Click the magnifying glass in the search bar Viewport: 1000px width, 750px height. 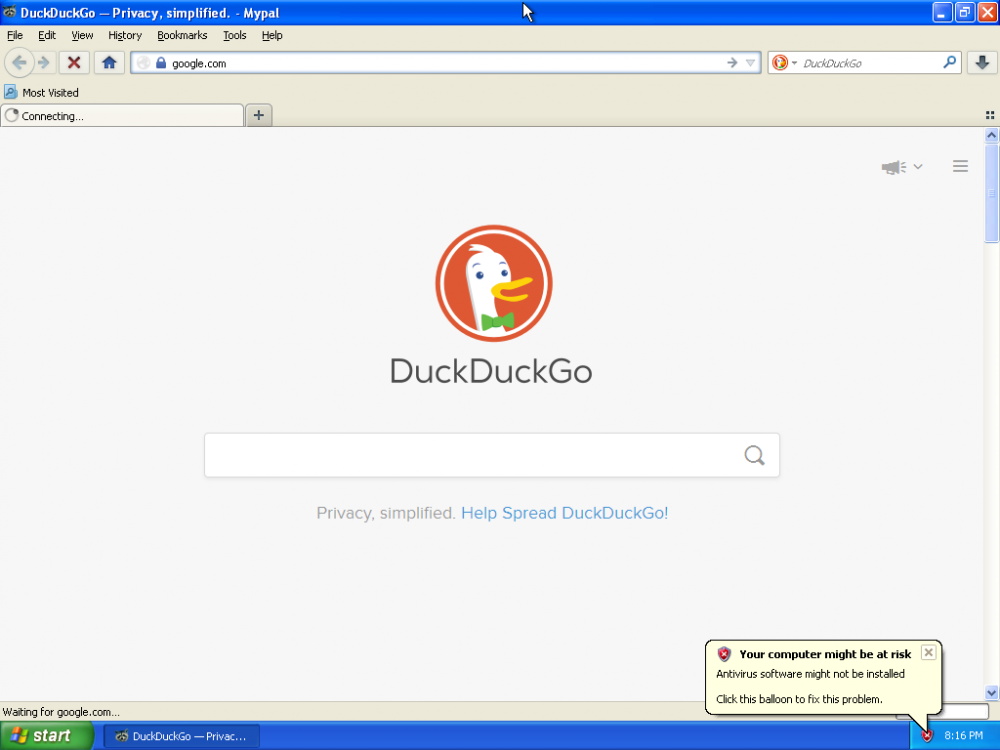[754, 455]
